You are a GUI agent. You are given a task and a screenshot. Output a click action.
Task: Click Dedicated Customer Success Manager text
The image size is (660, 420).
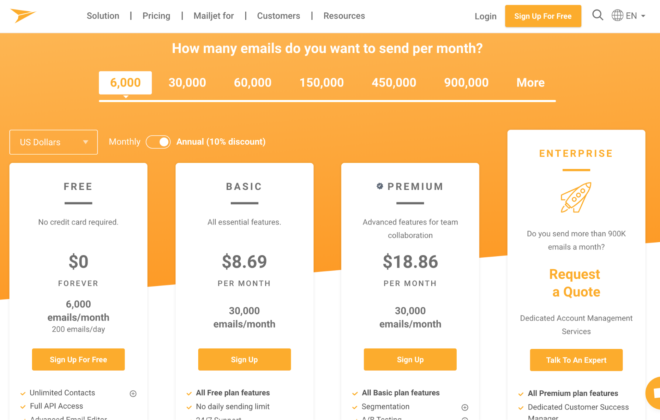click(x=578, y=412)
